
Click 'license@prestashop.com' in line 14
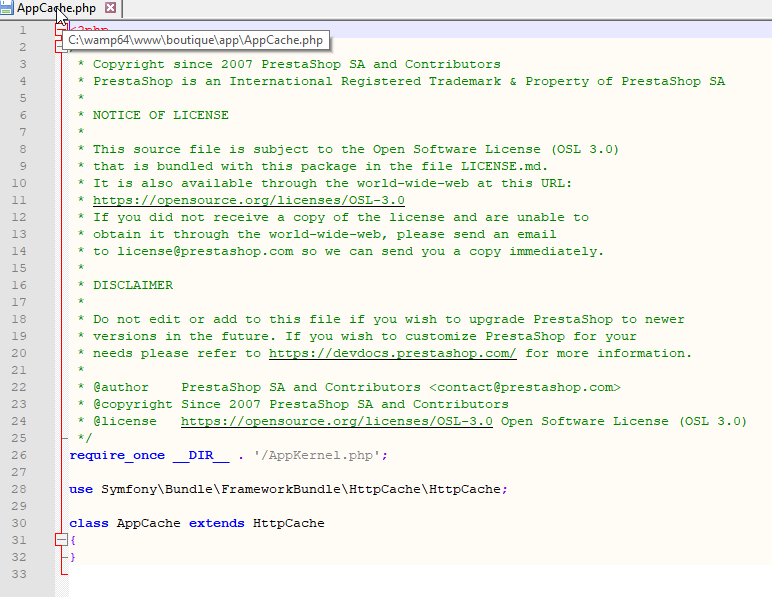pos(205,251)
